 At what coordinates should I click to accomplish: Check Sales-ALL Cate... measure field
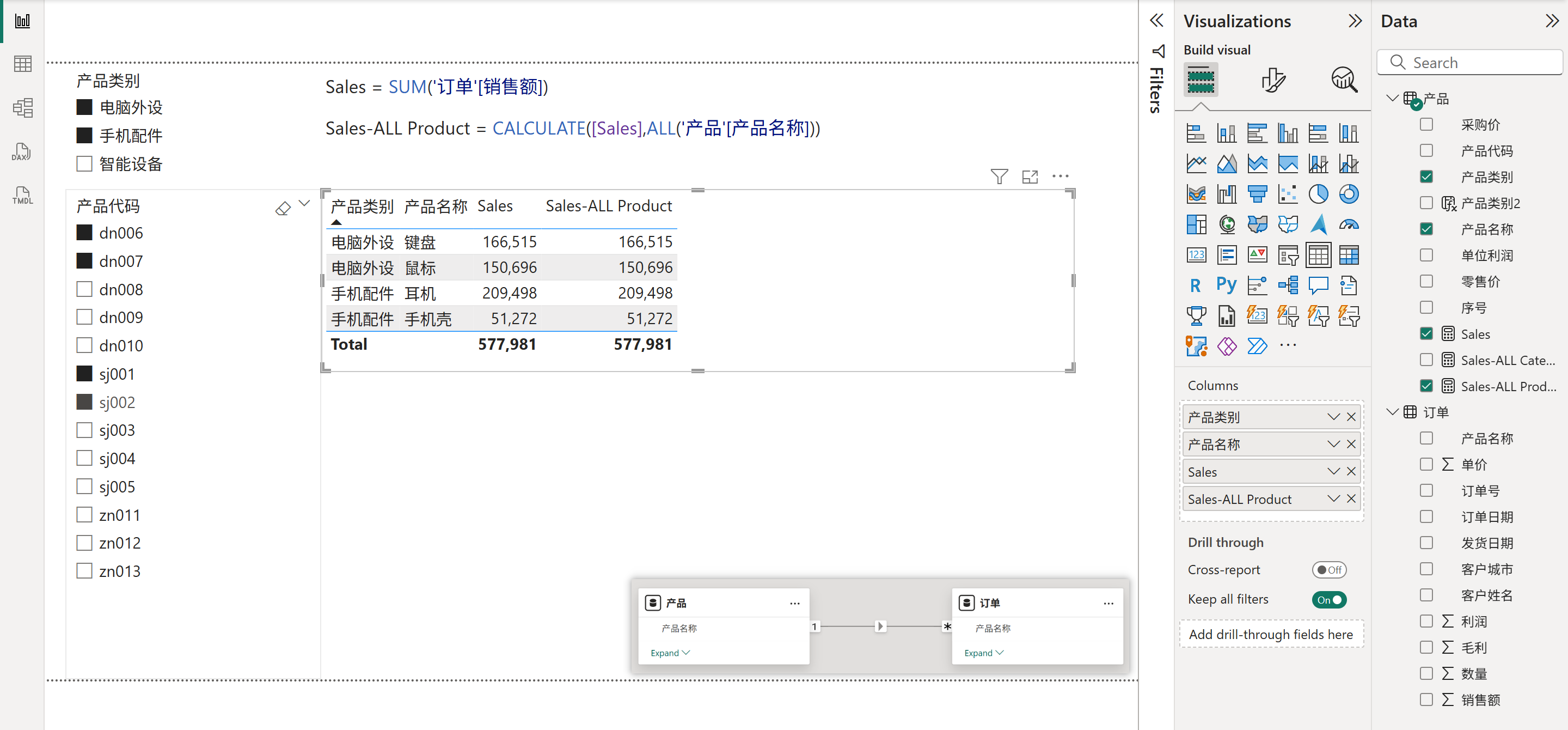[1426, 360]
